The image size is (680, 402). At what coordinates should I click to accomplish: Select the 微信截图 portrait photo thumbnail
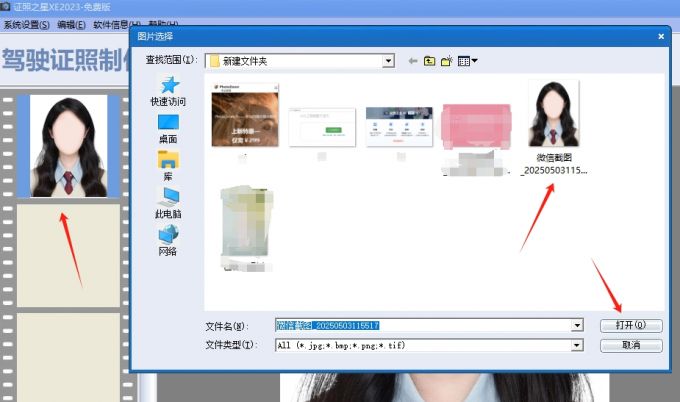pyautogui.click(x=554, y=114)
